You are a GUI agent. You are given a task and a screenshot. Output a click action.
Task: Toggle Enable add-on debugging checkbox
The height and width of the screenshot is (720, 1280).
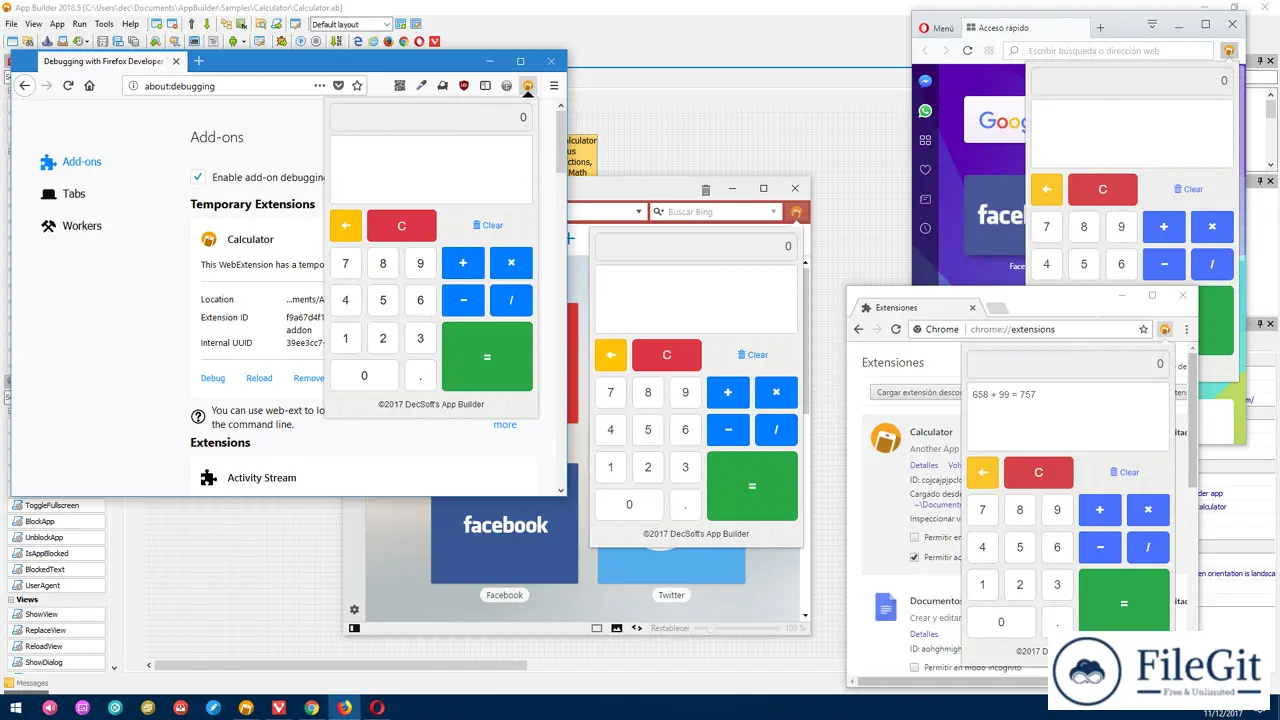coord(198,177)
